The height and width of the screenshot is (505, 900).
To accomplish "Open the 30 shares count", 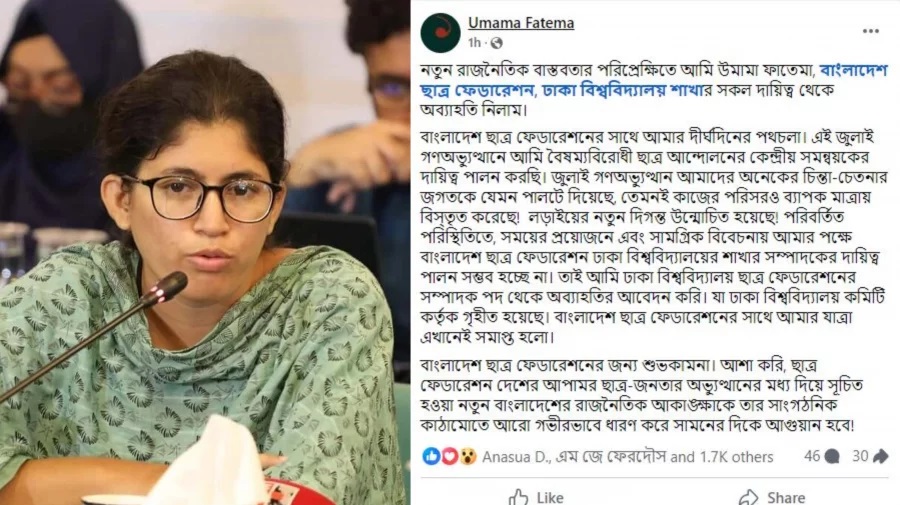I will (x=860, y=456).
